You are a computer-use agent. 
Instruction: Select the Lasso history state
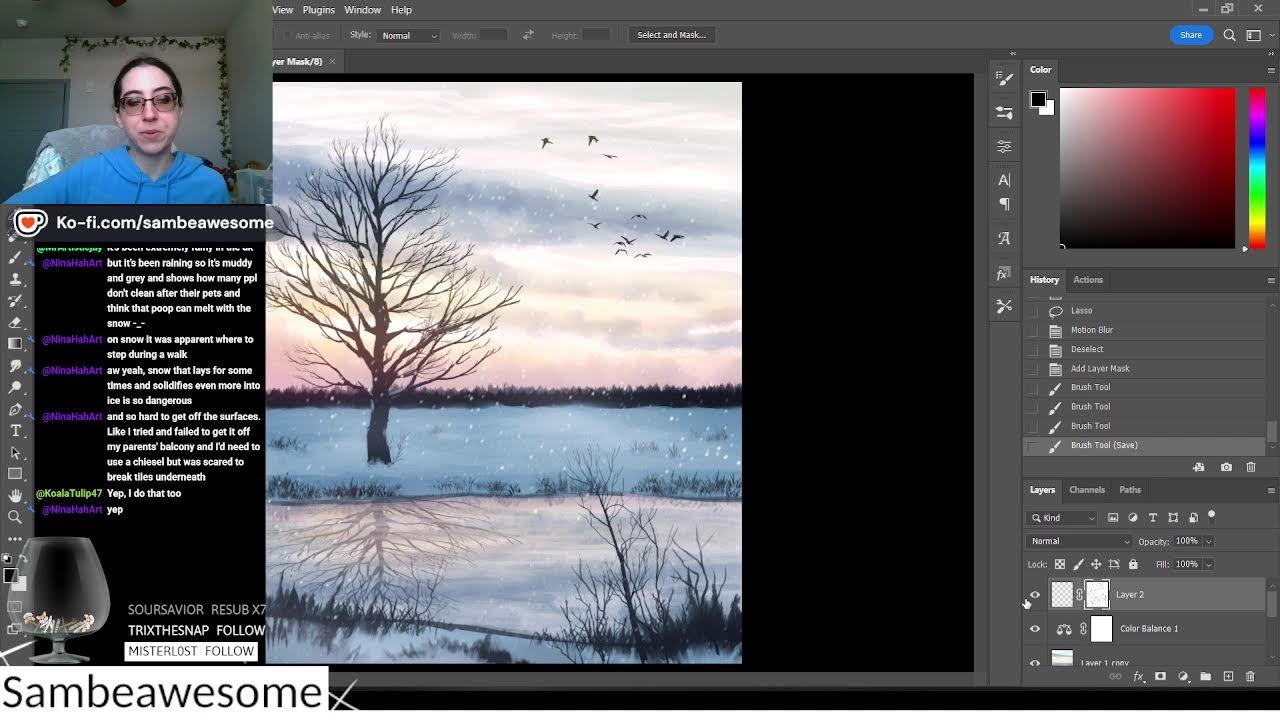(x=1146, y=311)
